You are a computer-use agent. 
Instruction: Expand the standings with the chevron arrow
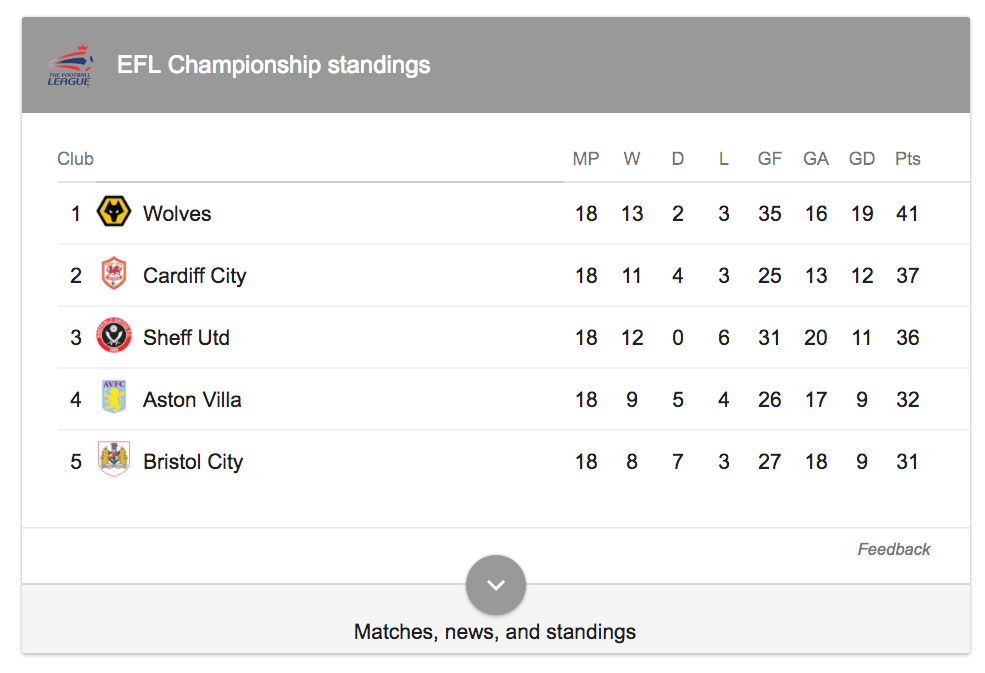(496, 584)
